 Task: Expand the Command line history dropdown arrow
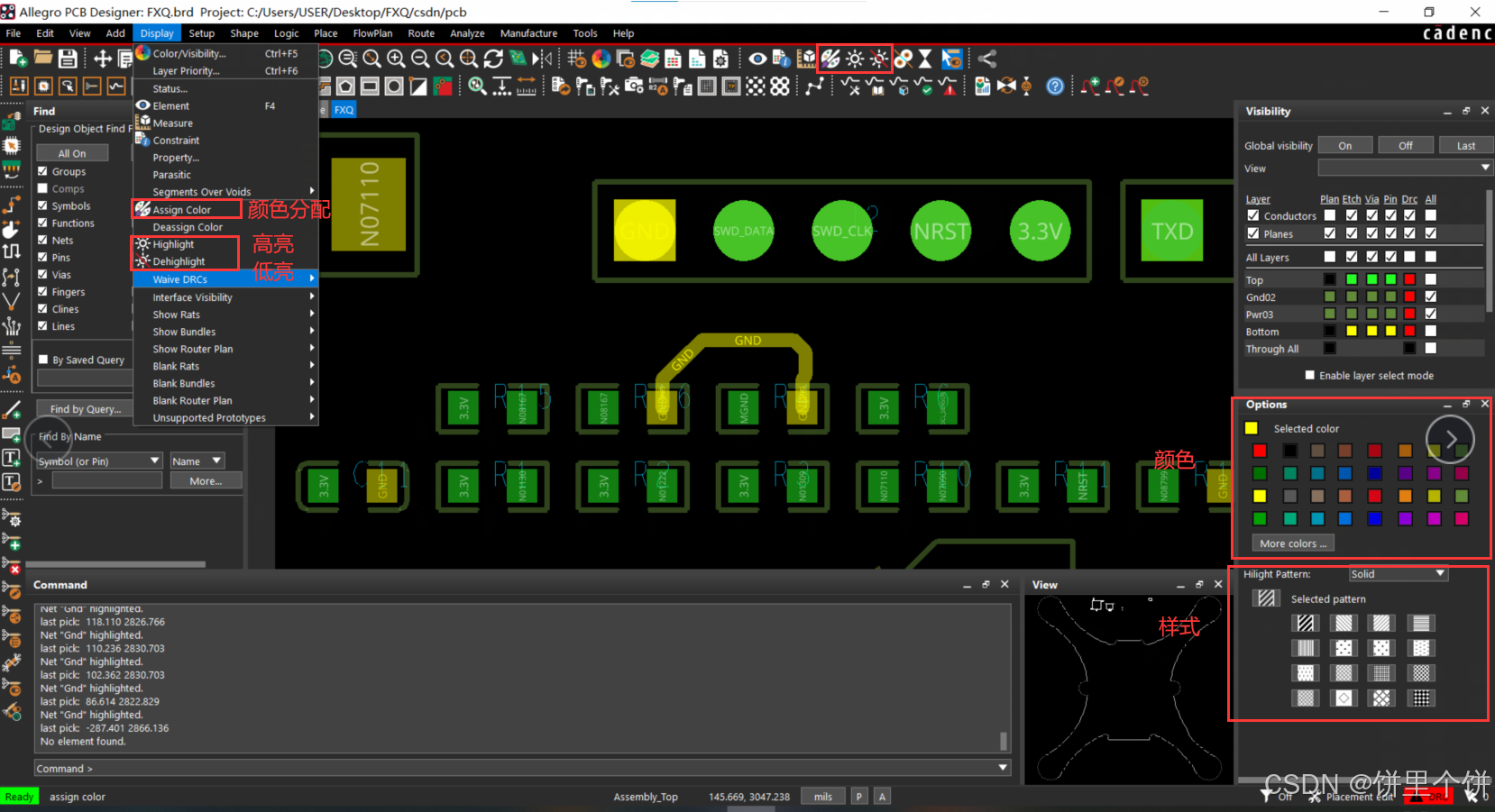pos(1003,768)
